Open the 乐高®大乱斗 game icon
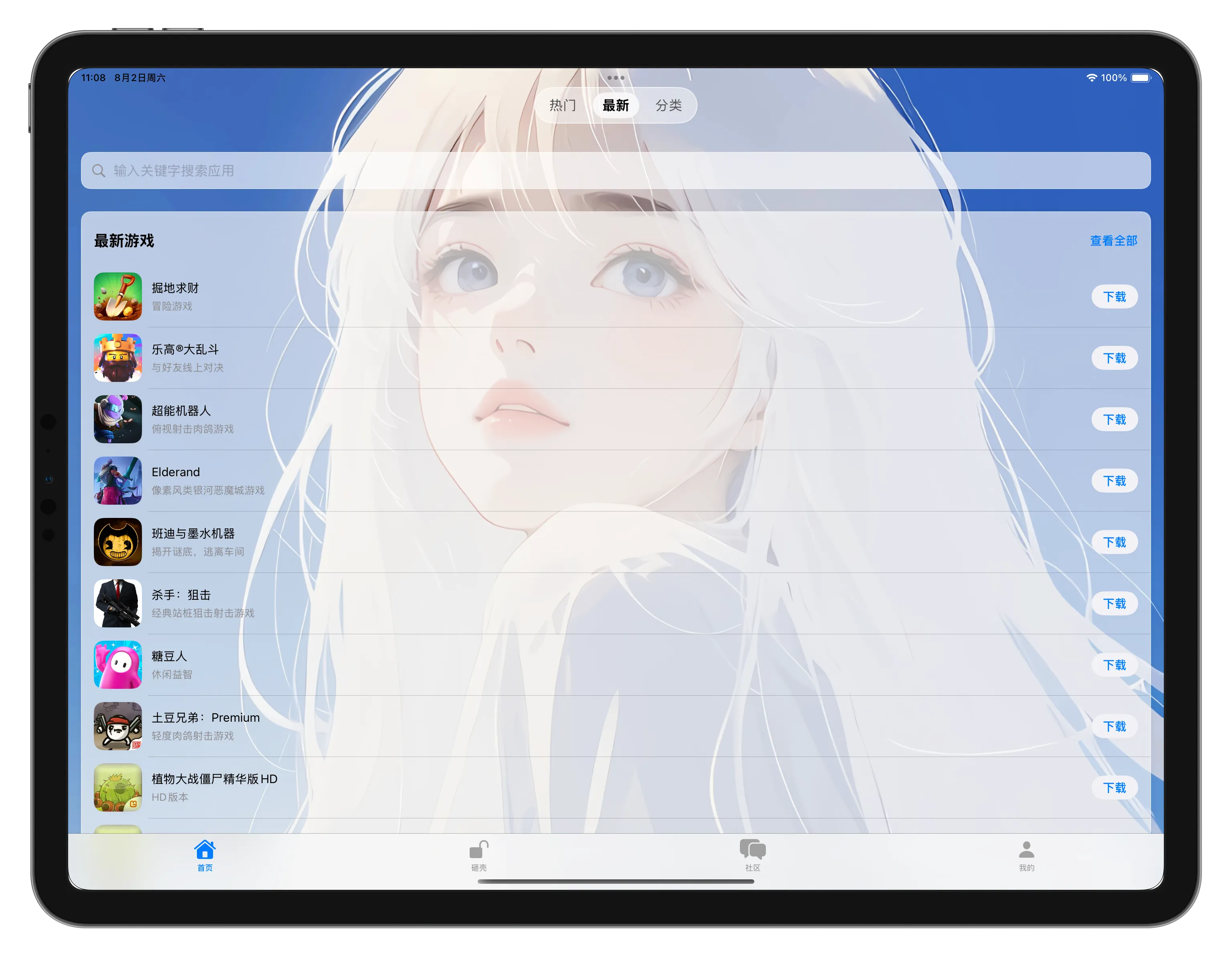 [x=118, y=358]
